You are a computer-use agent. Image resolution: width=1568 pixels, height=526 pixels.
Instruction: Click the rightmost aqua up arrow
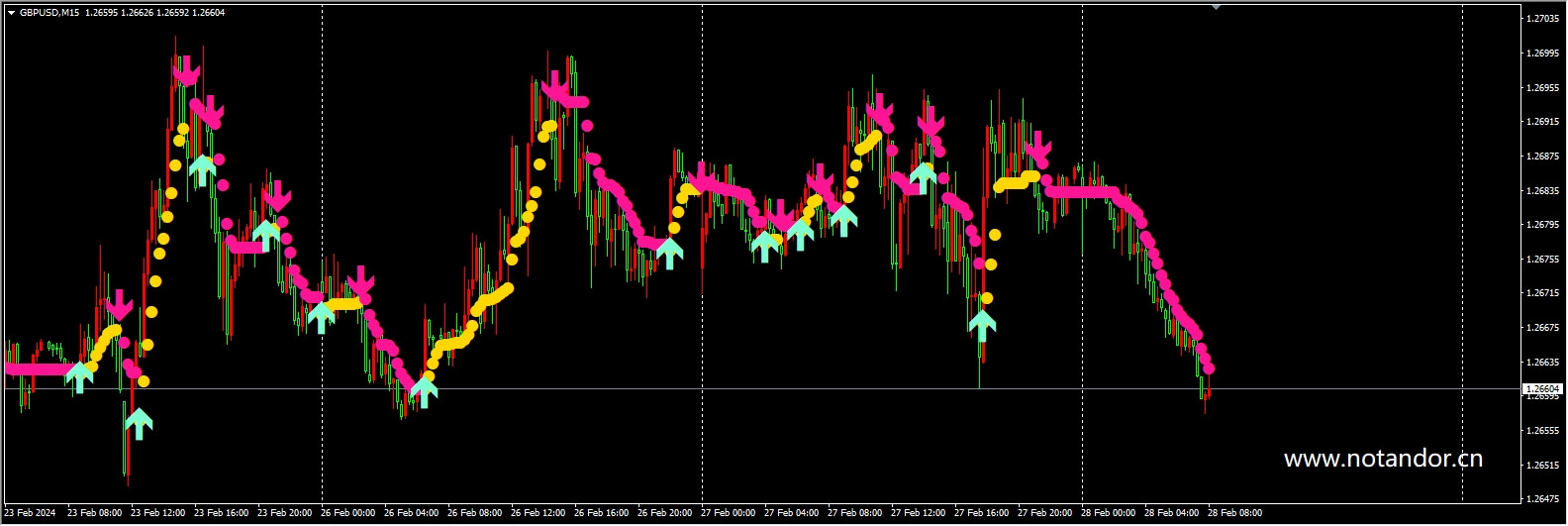click(982, 325)
